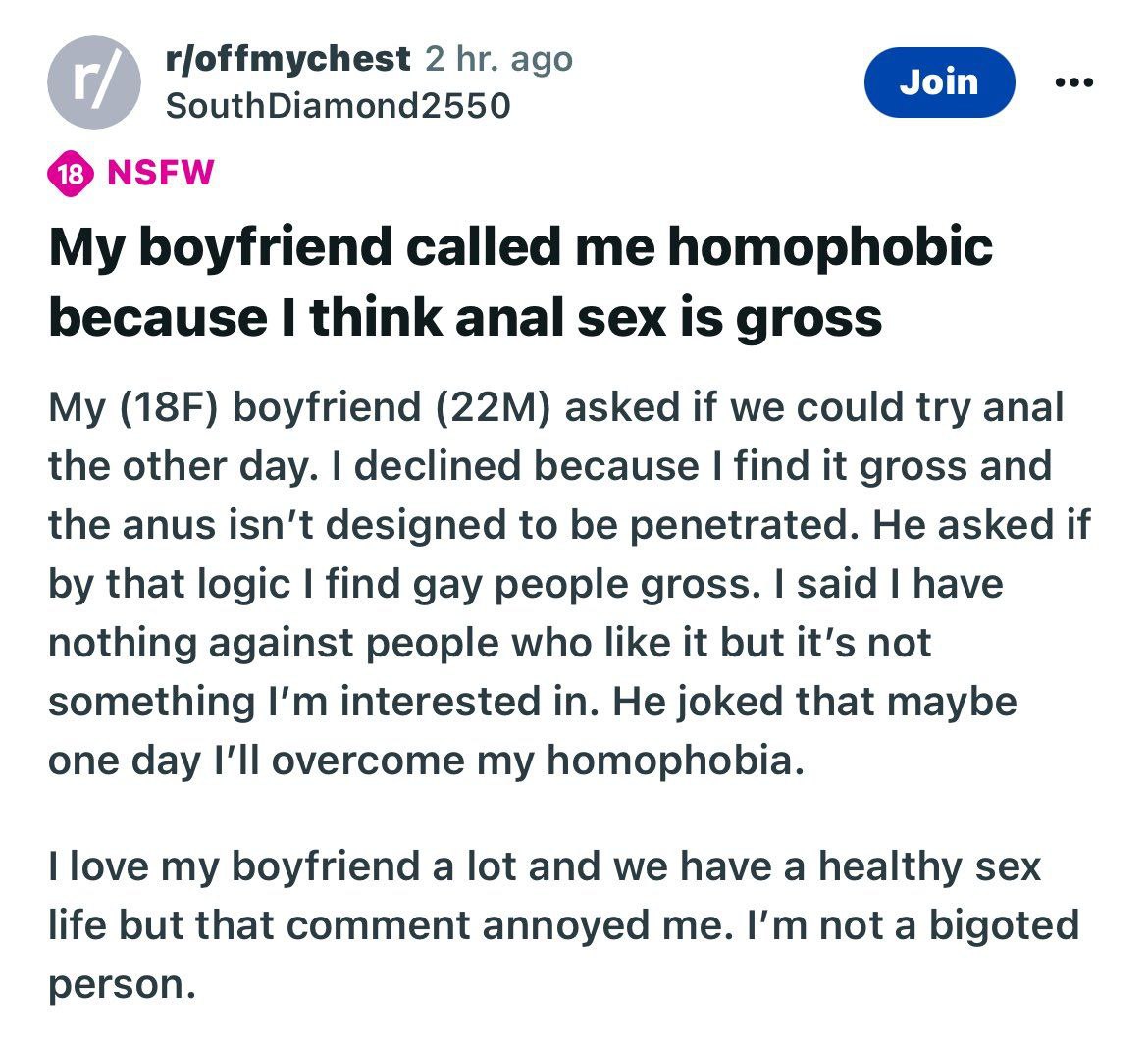Click the title line 'because I think anal sex is gross'
Image resolution: width=1148 pixels, height=1049 pixels.
466,318
